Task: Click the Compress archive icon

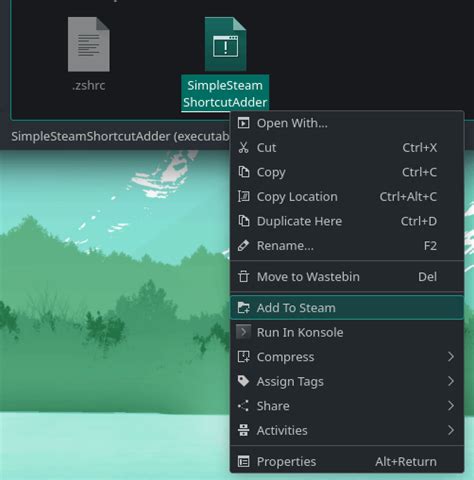Action: point(243,357)
